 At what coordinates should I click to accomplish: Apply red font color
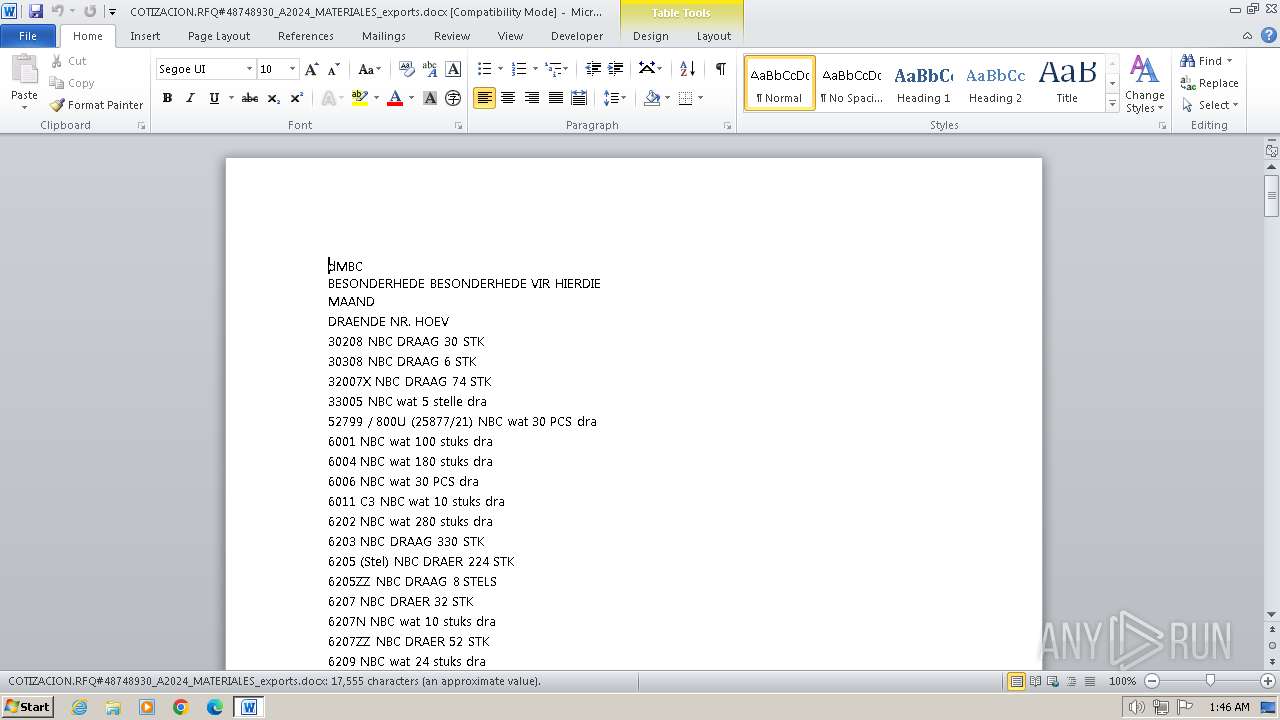pyautogui.click(x=395, y=98)
